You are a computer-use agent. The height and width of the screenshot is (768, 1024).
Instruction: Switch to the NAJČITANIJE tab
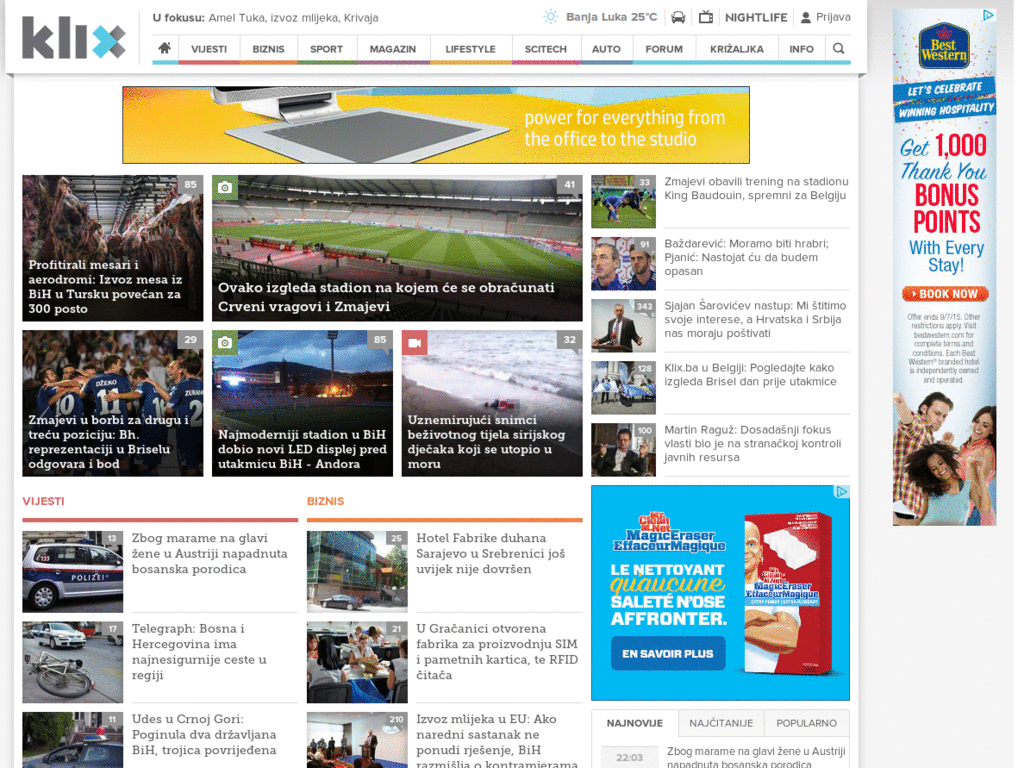pyautogui.click(x=721, y=723)
